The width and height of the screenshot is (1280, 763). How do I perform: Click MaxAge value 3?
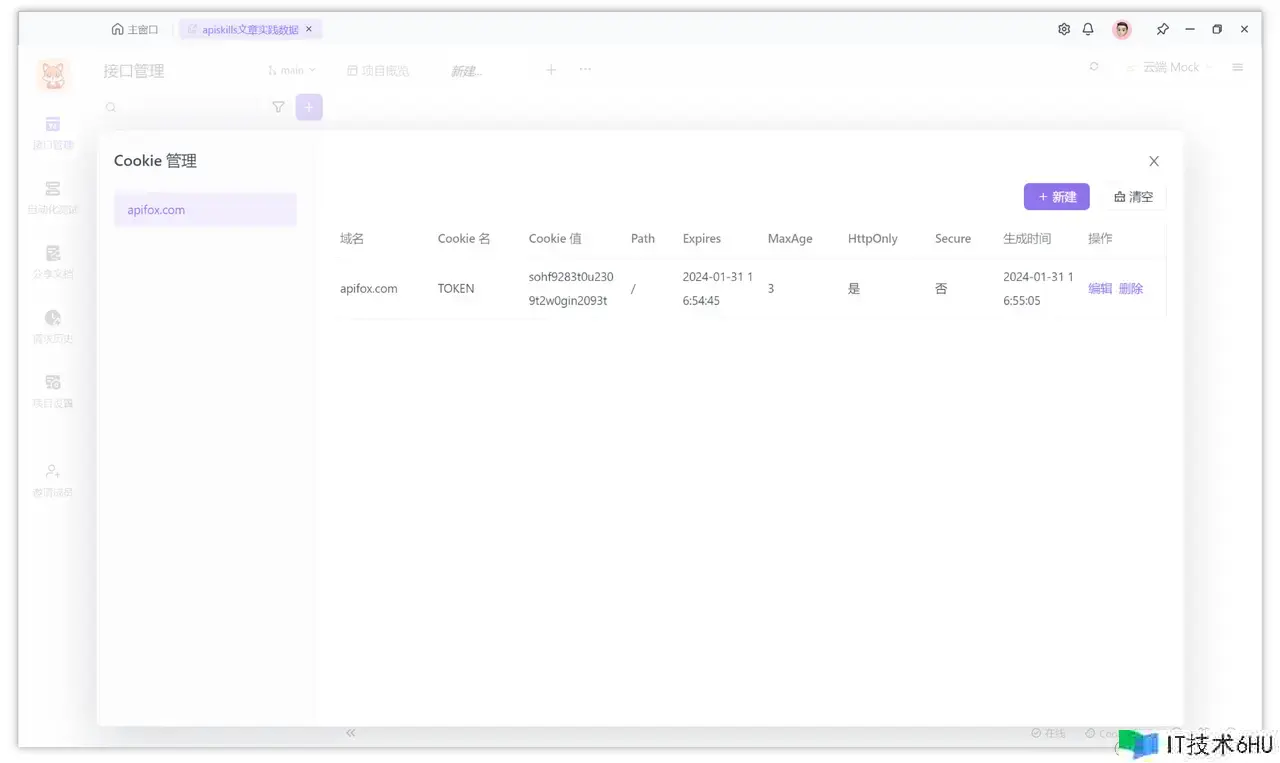pos(771,289)
